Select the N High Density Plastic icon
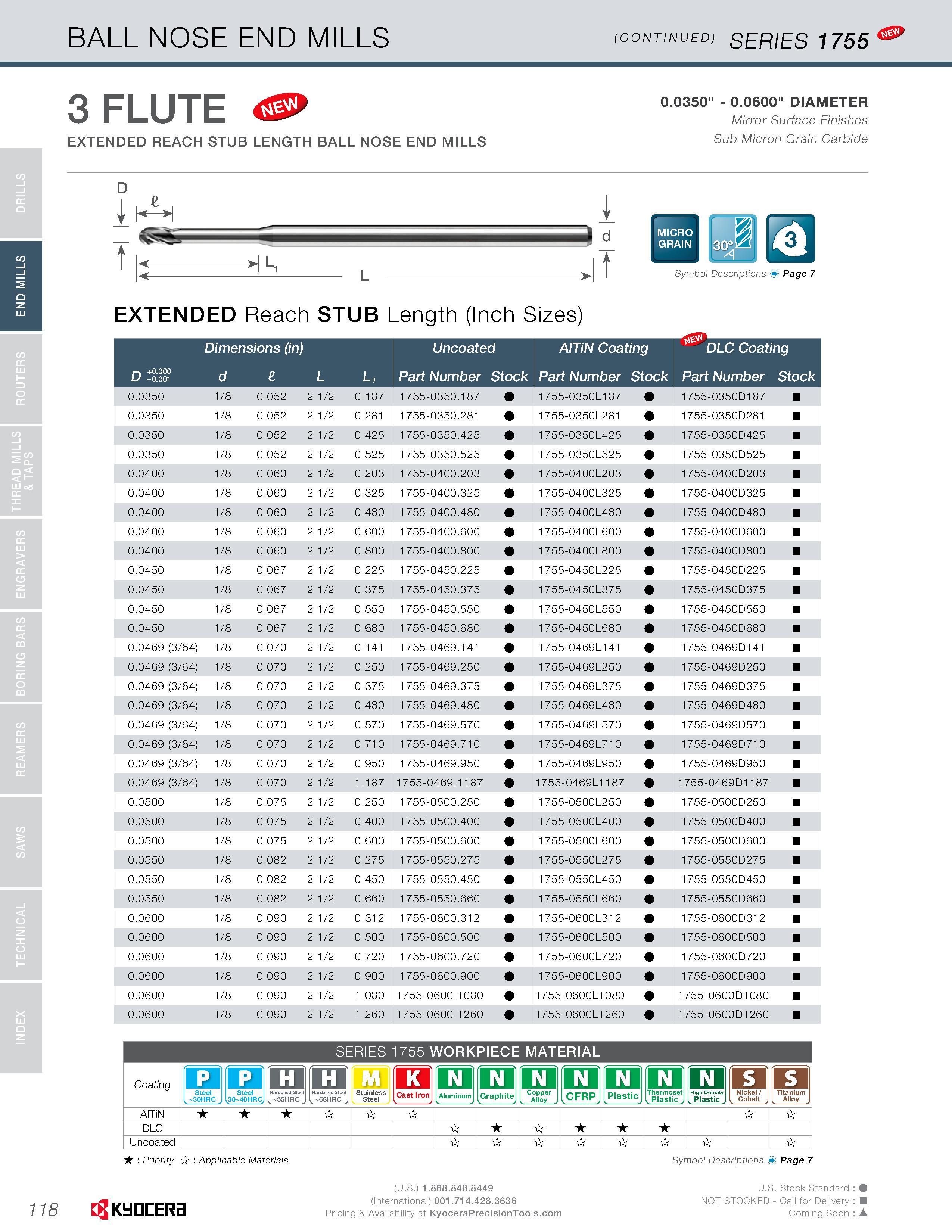 pyautogui.click(x=707, y=1085)
